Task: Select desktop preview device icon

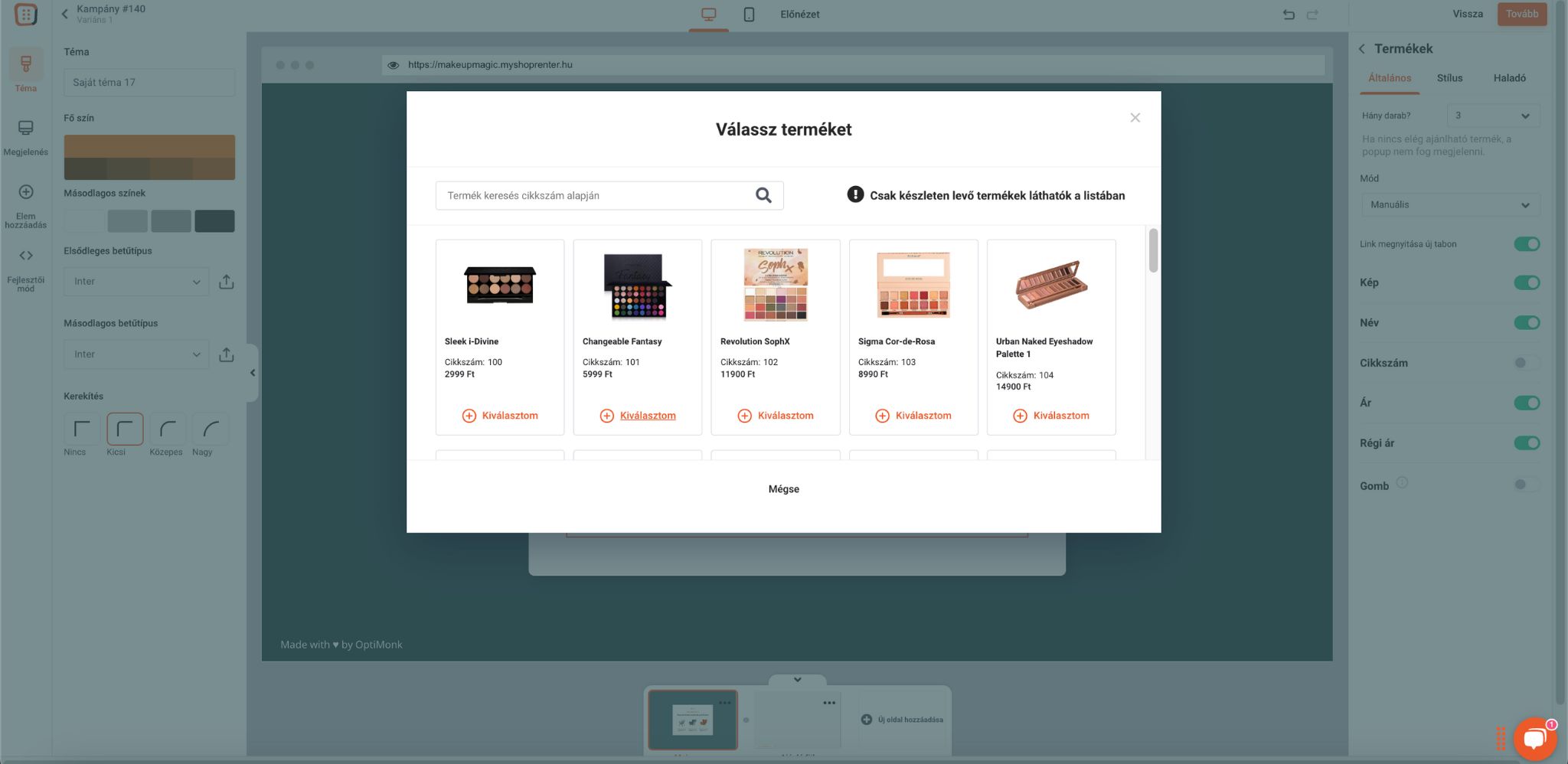Action: (709, 15)
